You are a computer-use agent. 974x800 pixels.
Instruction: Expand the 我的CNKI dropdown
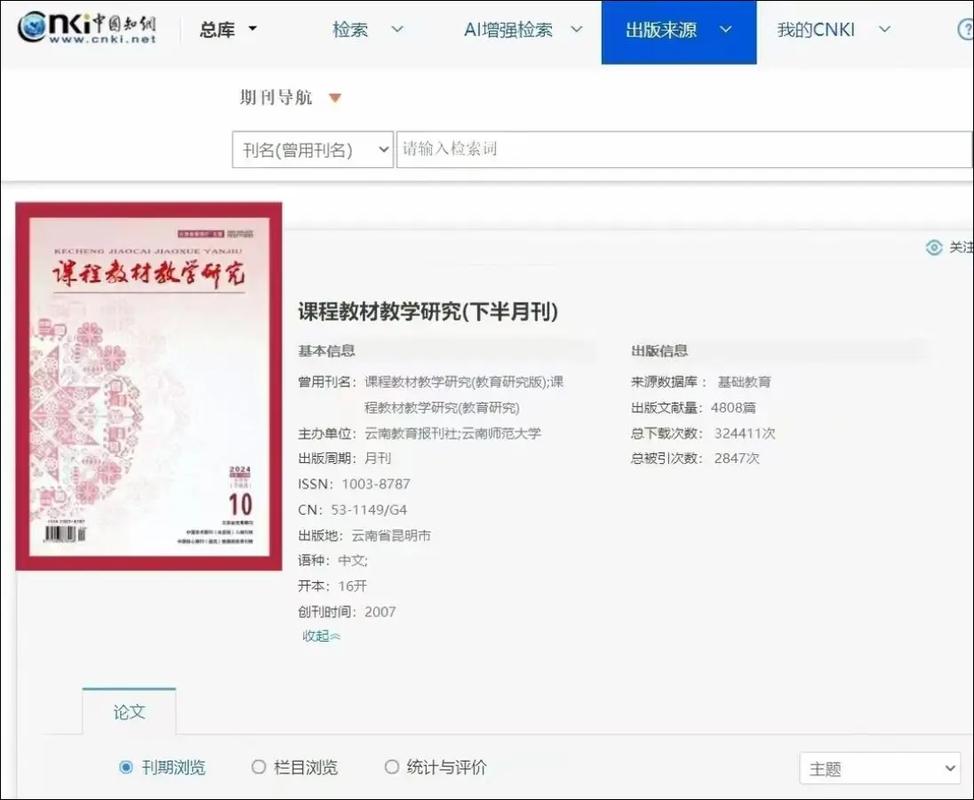835,30
